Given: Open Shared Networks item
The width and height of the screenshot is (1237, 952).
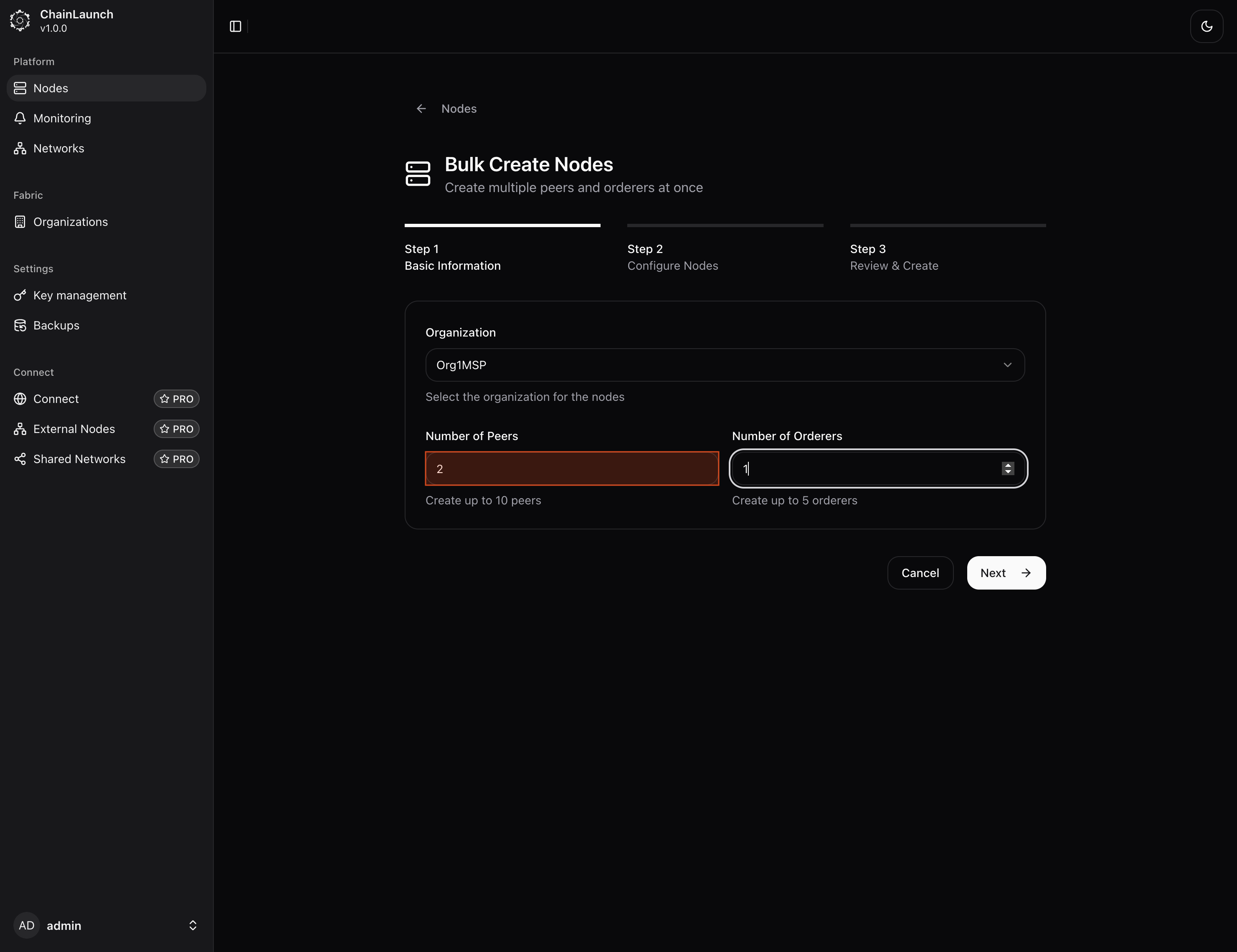Looking at the screenshot, I should pyautogui.click(x=79, y=459).
